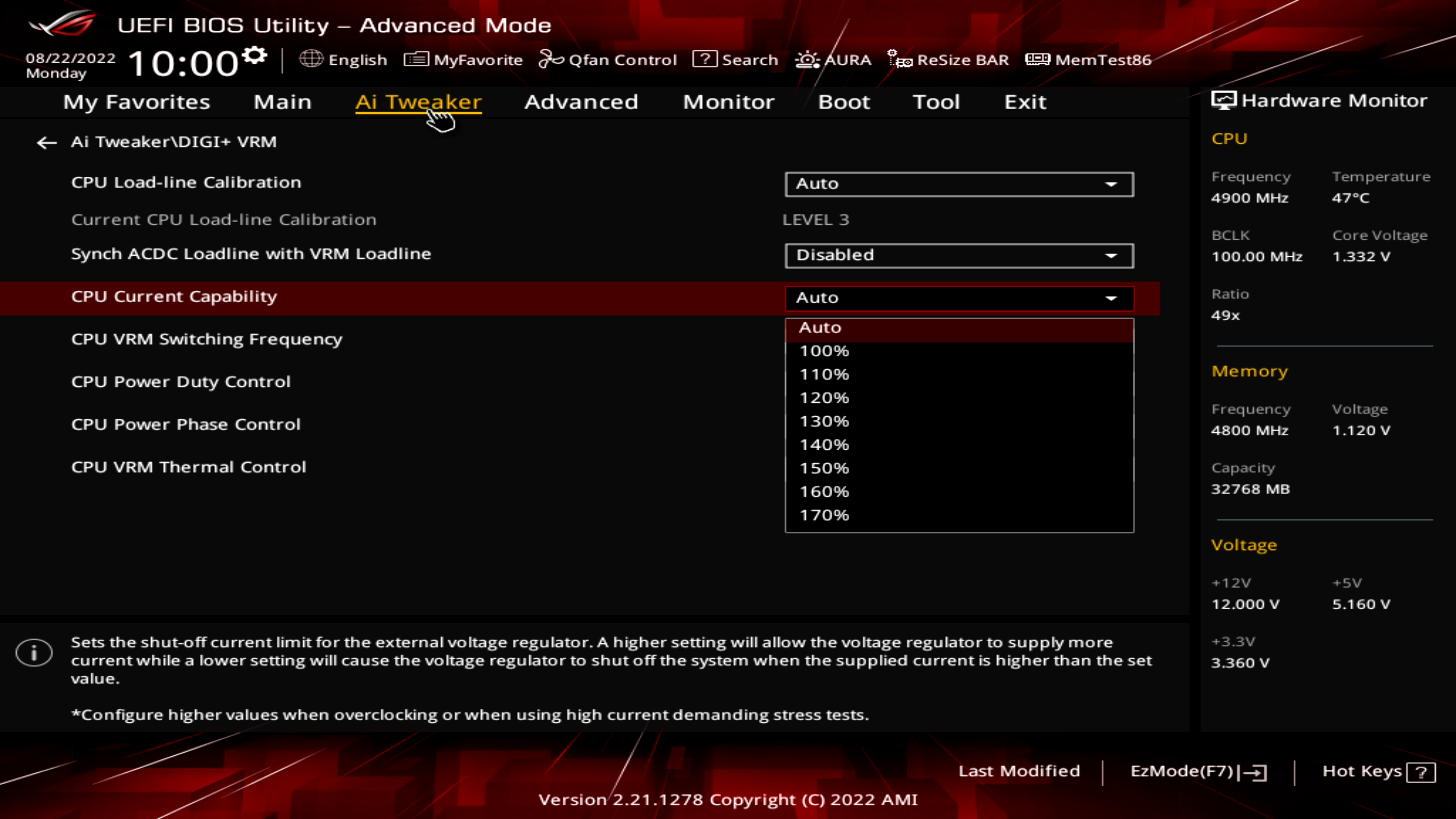Screen dimensions: 1456x819
Task: Open Qfan Control fan icon
Action: [x=551, y=59]
